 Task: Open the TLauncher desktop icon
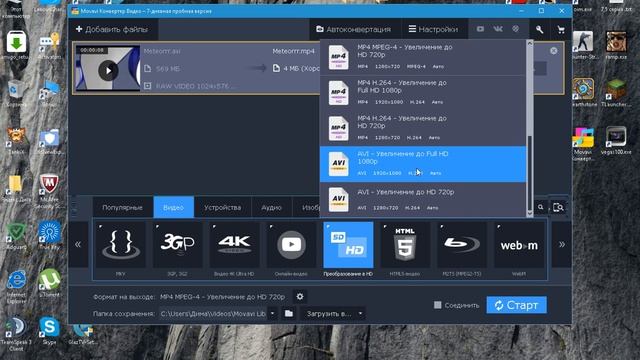[x=616, y=92]
